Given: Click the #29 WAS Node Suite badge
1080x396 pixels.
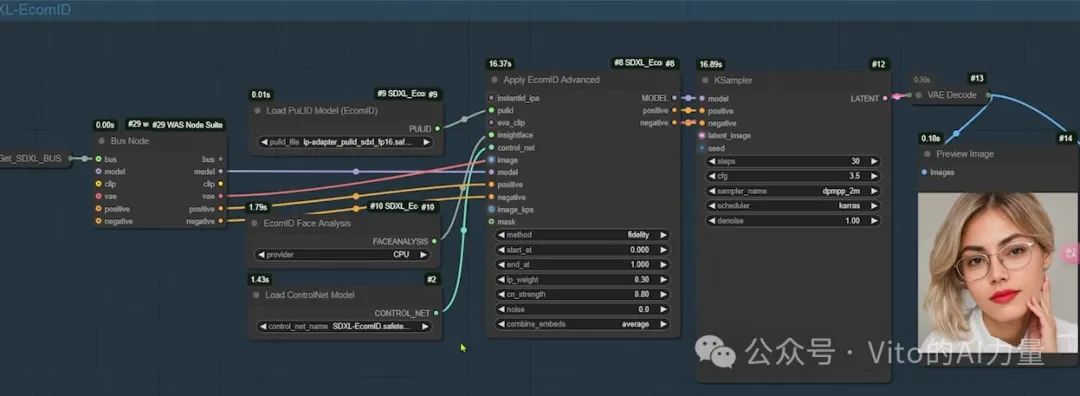Looking at the screenshot, I should (x=187, y=125).
